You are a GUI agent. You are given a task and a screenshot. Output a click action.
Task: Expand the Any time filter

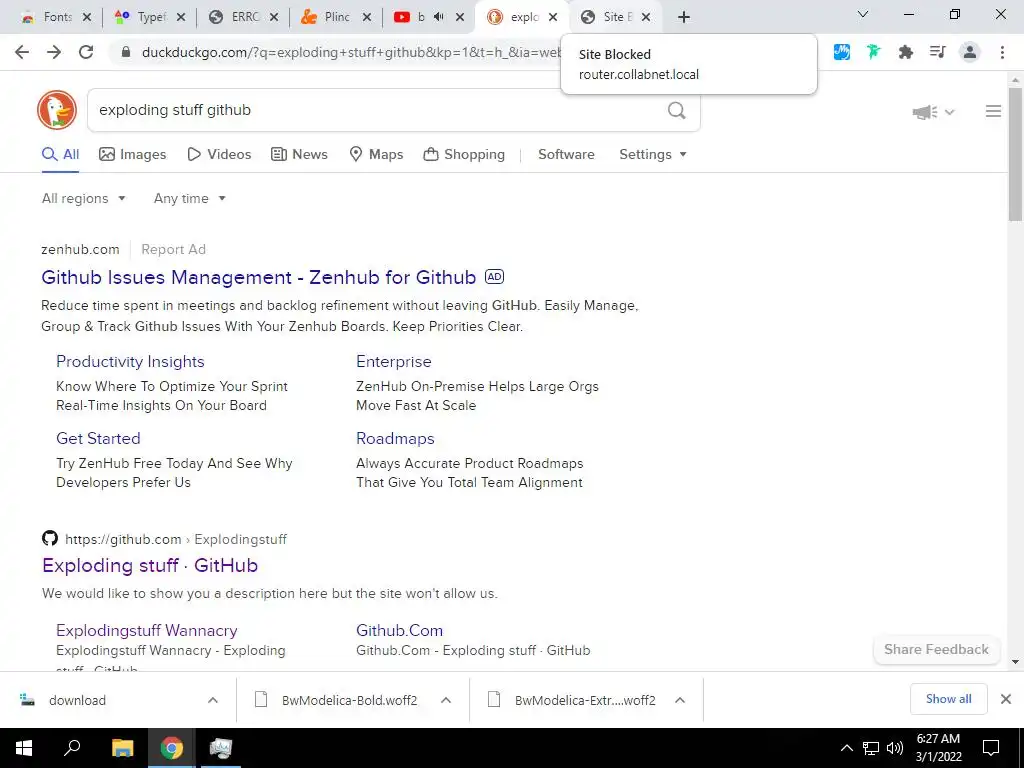point(190,199)
